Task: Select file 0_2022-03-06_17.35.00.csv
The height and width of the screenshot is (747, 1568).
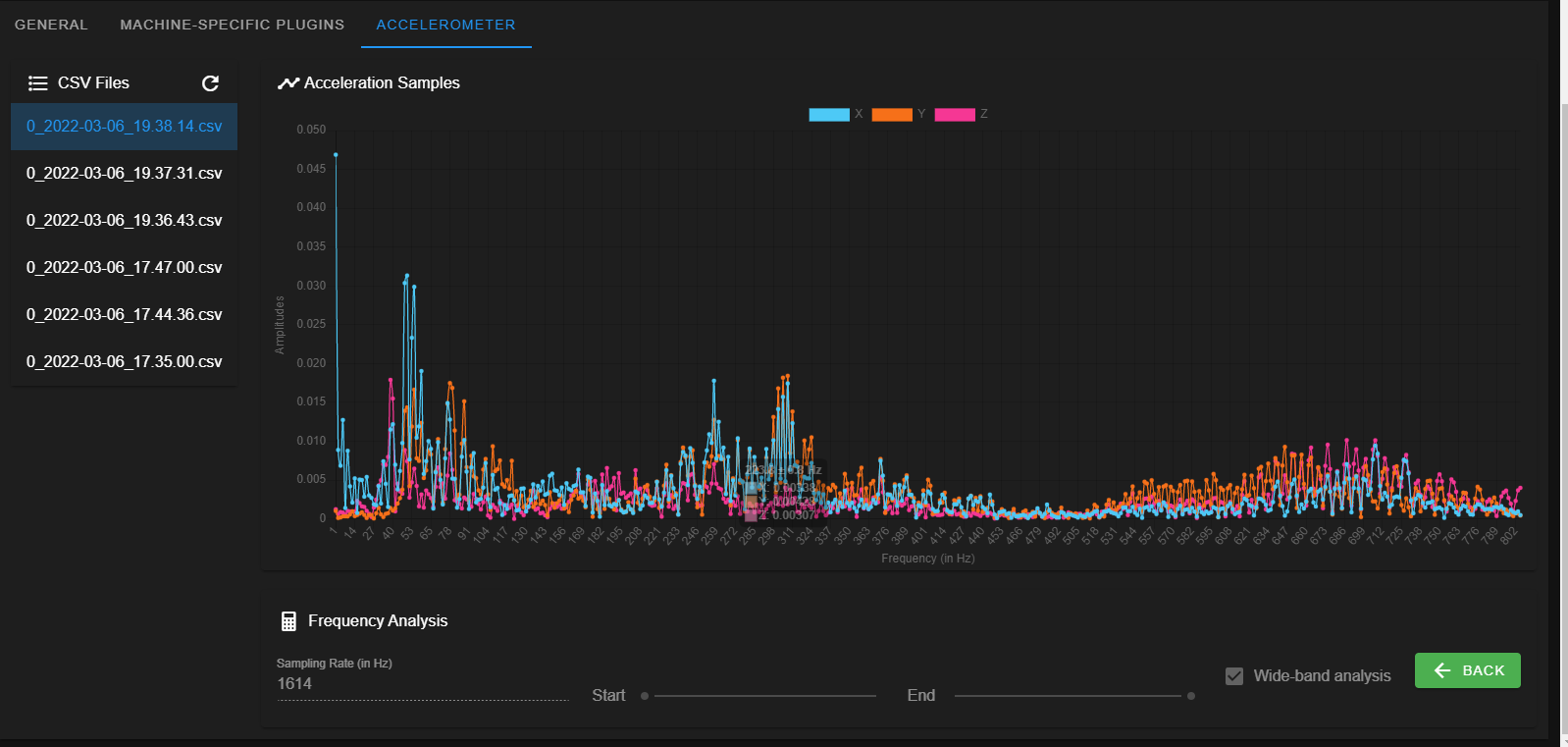Action: tap(124, 362)
